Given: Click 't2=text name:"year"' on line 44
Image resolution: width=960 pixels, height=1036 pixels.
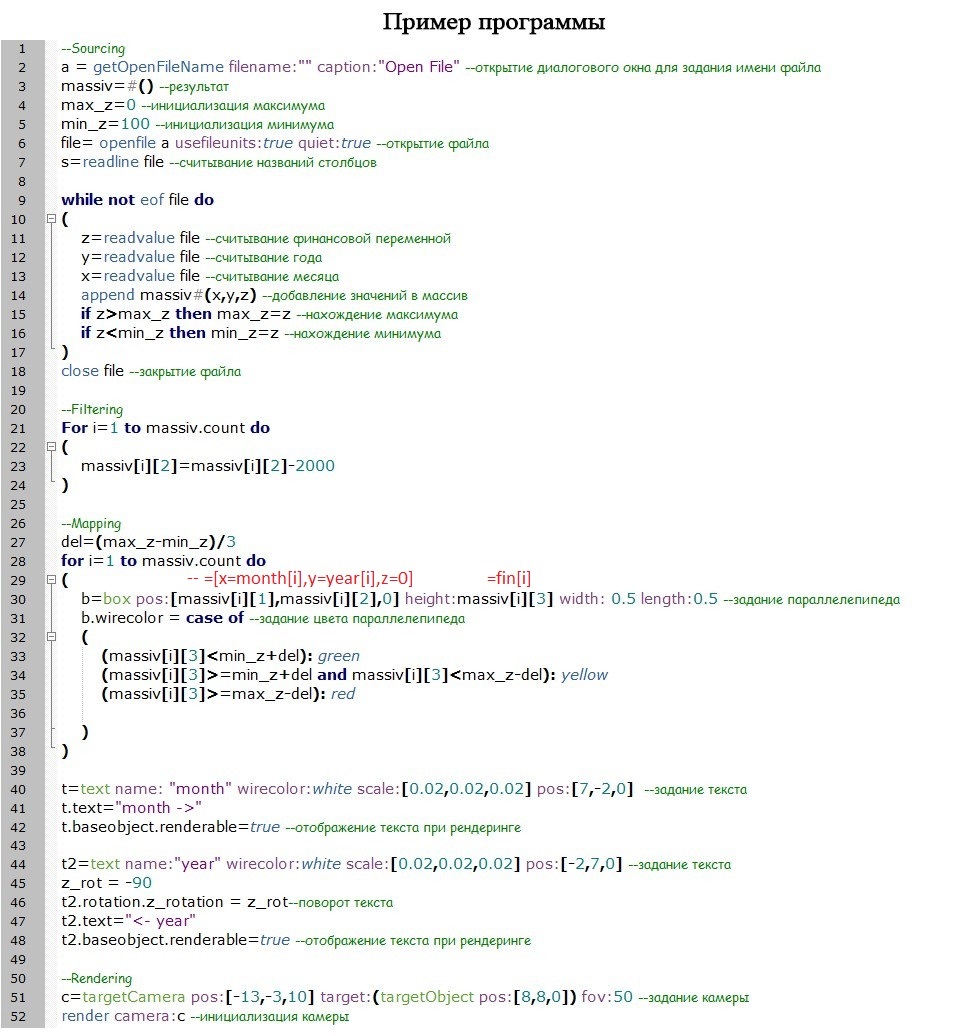Looking at the screenshot, I should (x=141, y=864).
